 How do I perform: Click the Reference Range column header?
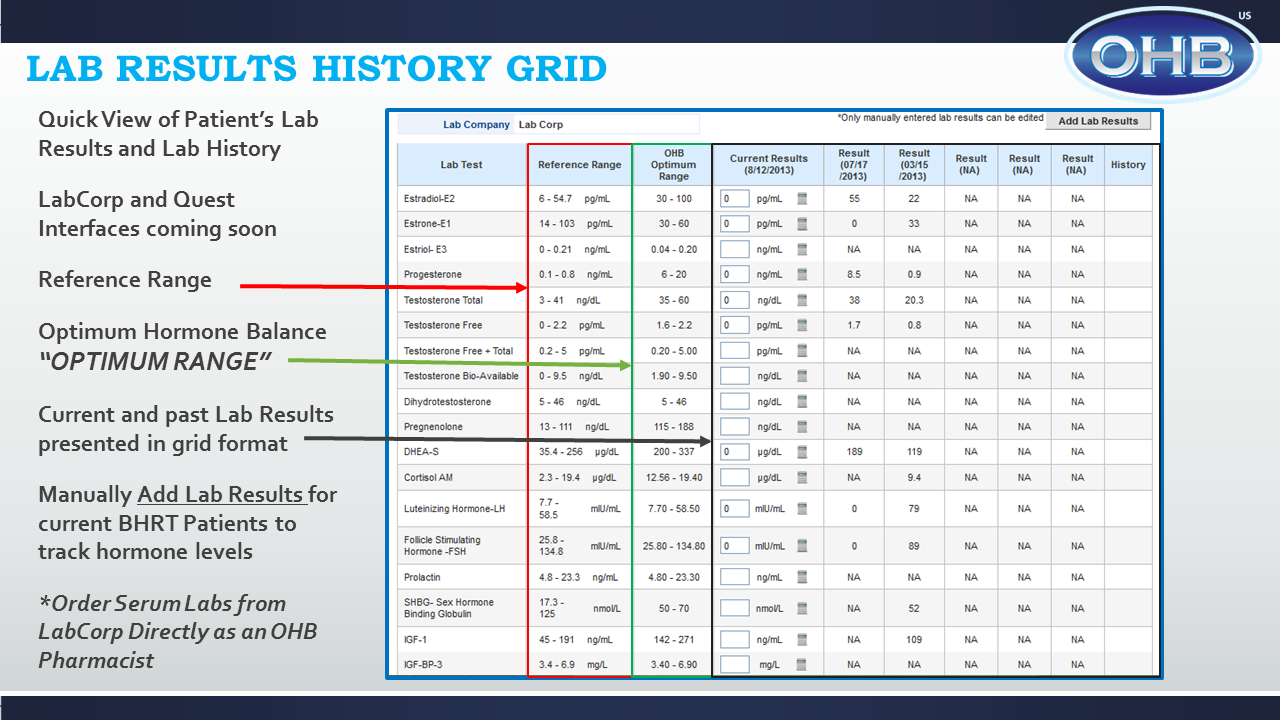(580, 165)
